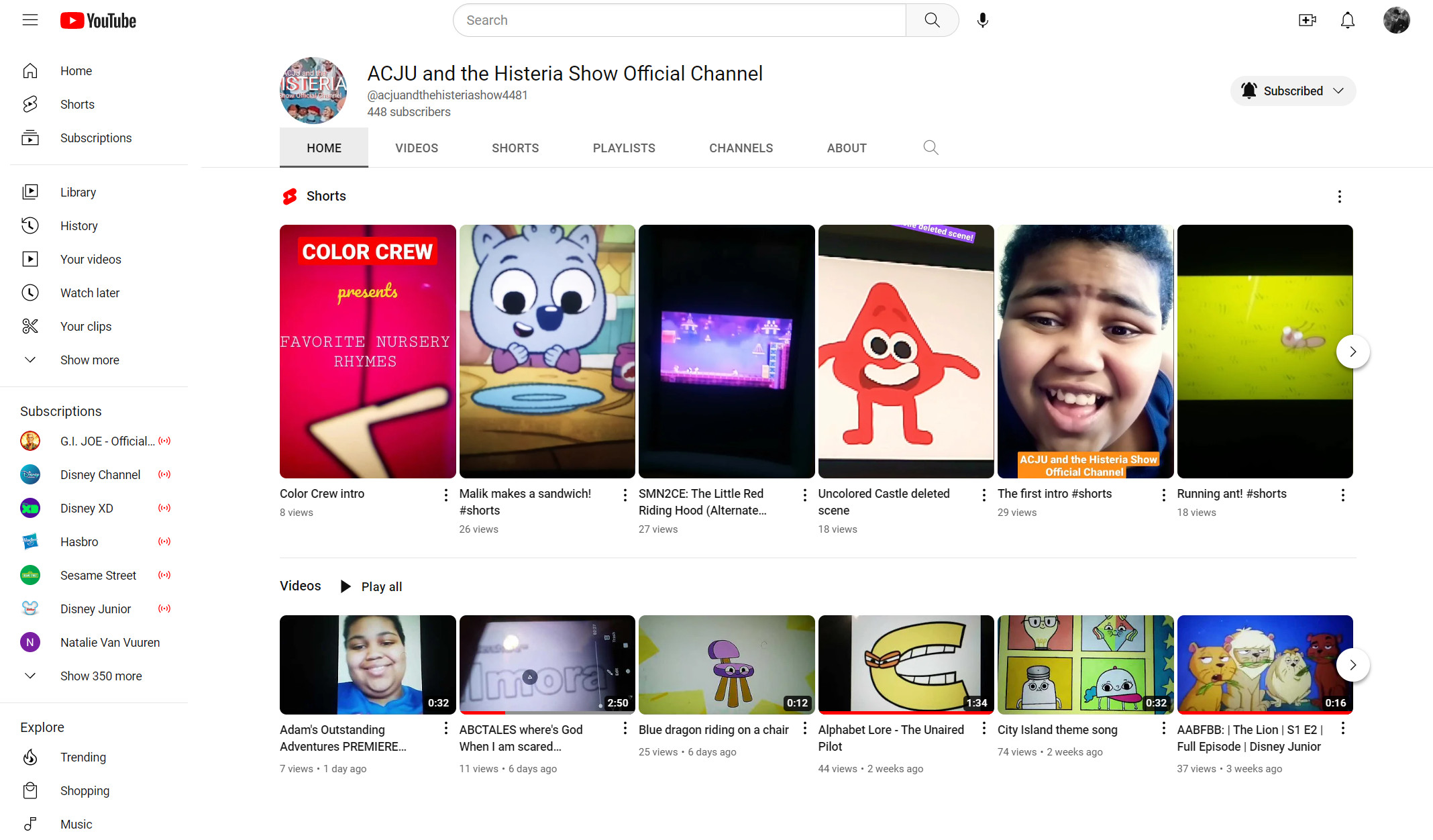This screenshot has width=1433, height=840.
Task: Open the Subscribed notification dropdown
Action: (1293, 91)
